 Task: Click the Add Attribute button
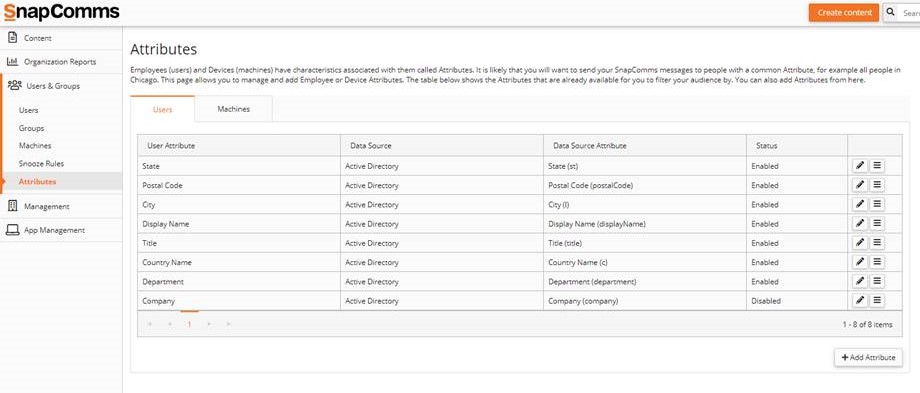(x=868, y=357)
